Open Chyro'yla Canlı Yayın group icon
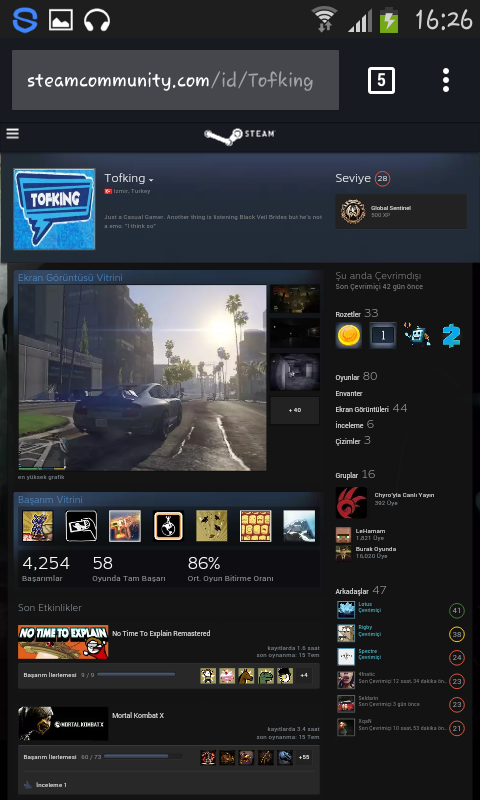Screen dimensions: 480x800 click(351, 503)
